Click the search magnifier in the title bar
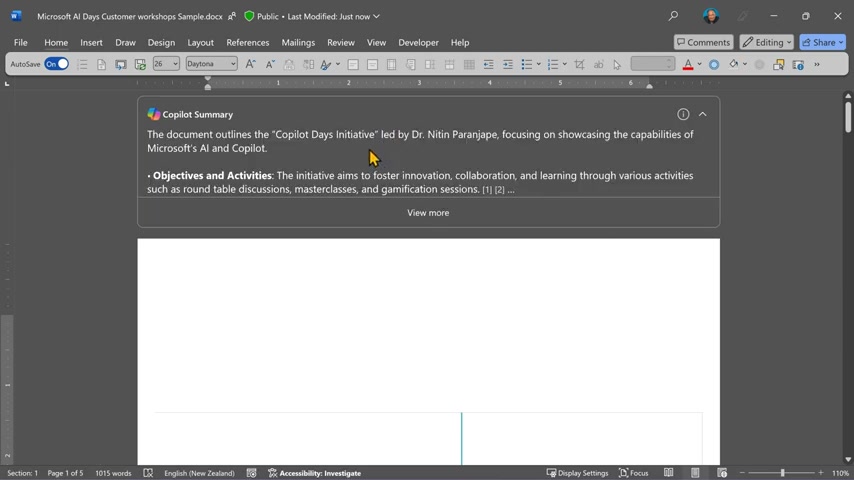This screenshot has height=480, width=854. pos(673,16)
